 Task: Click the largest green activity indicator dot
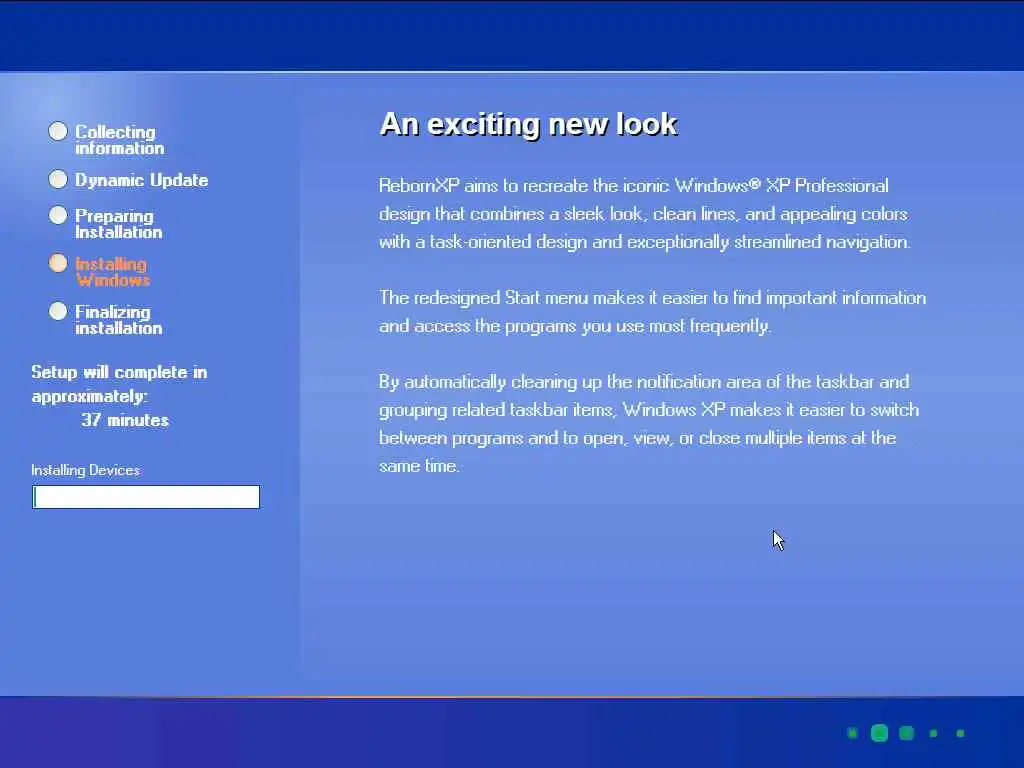coord(880,733)
